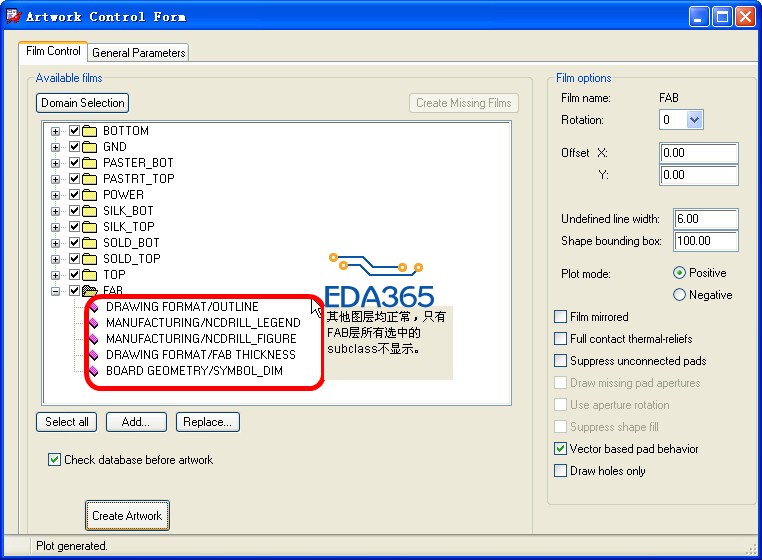Expand the PASTER_BOT tree node
The height and width of the screenshot is (560, 762).
55,163
